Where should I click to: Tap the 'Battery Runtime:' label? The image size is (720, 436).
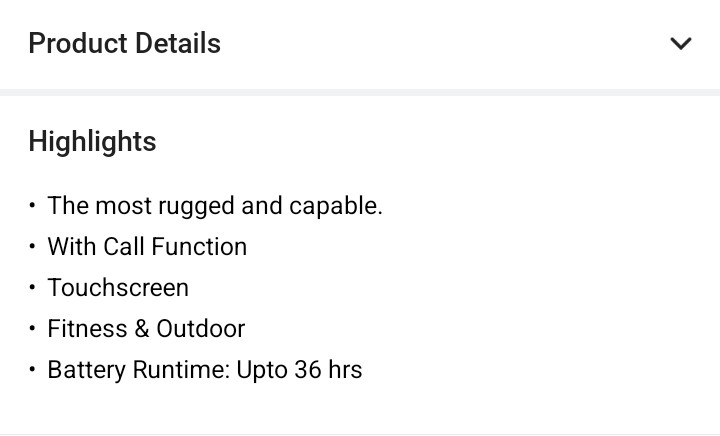click(139, 370)
